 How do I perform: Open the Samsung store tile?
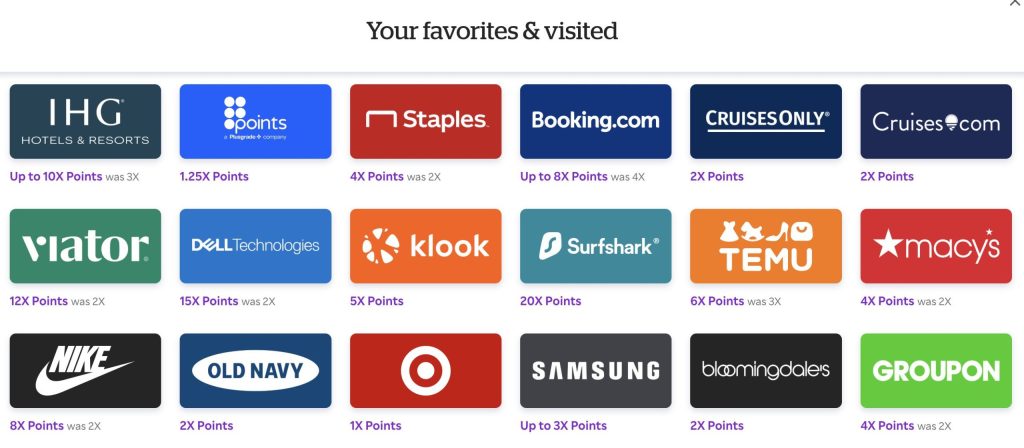[x=596, y=371]
